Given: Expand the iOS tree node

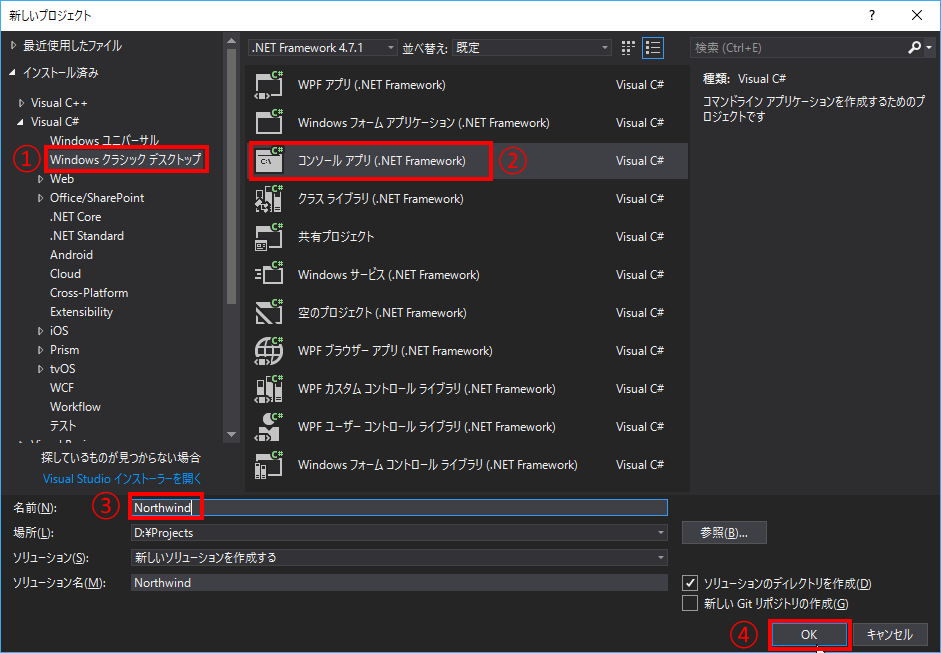Looking at the screenshot, I should (41, 331).
